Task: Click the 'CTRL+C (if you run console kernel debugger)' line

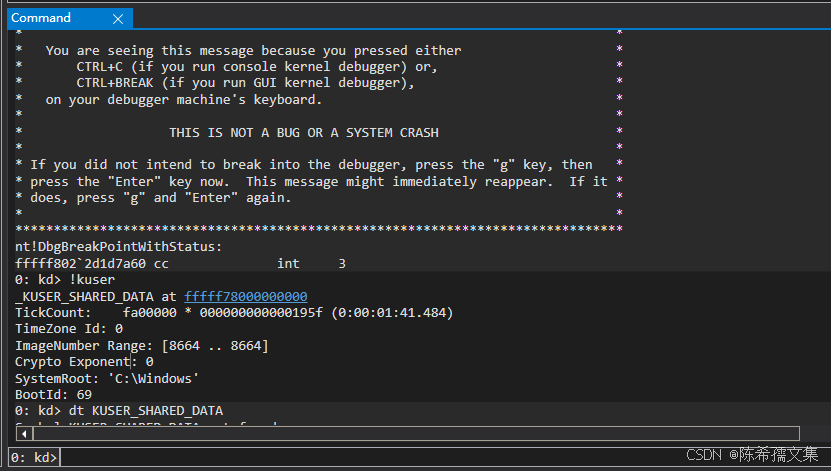Action: click(x=257, y=67)
